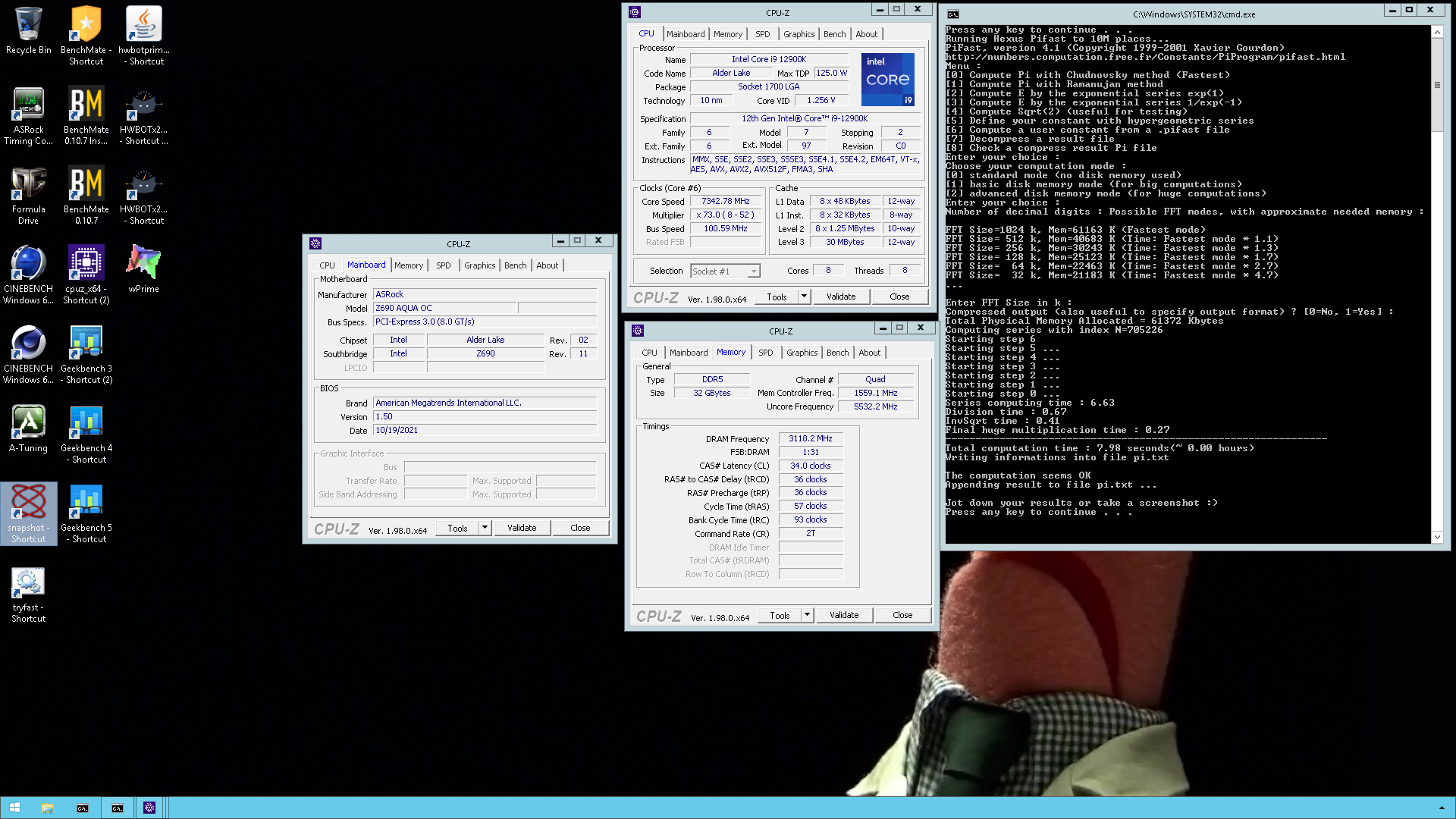
Task: Select CINEBENCH icon next to cpuz_x64 Shortcut
Action: (x=28, y=275)
